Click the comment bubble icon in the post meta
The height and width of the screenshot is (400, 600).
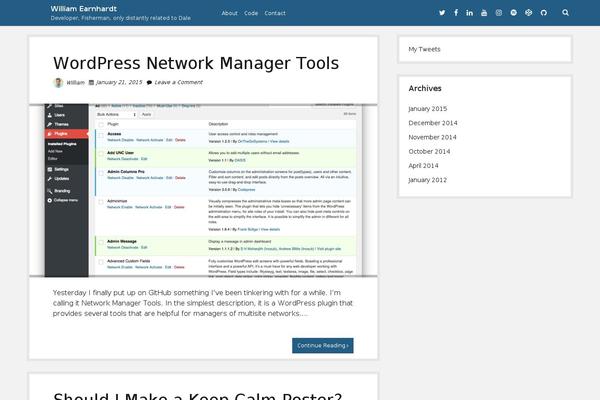click(149, 82)
